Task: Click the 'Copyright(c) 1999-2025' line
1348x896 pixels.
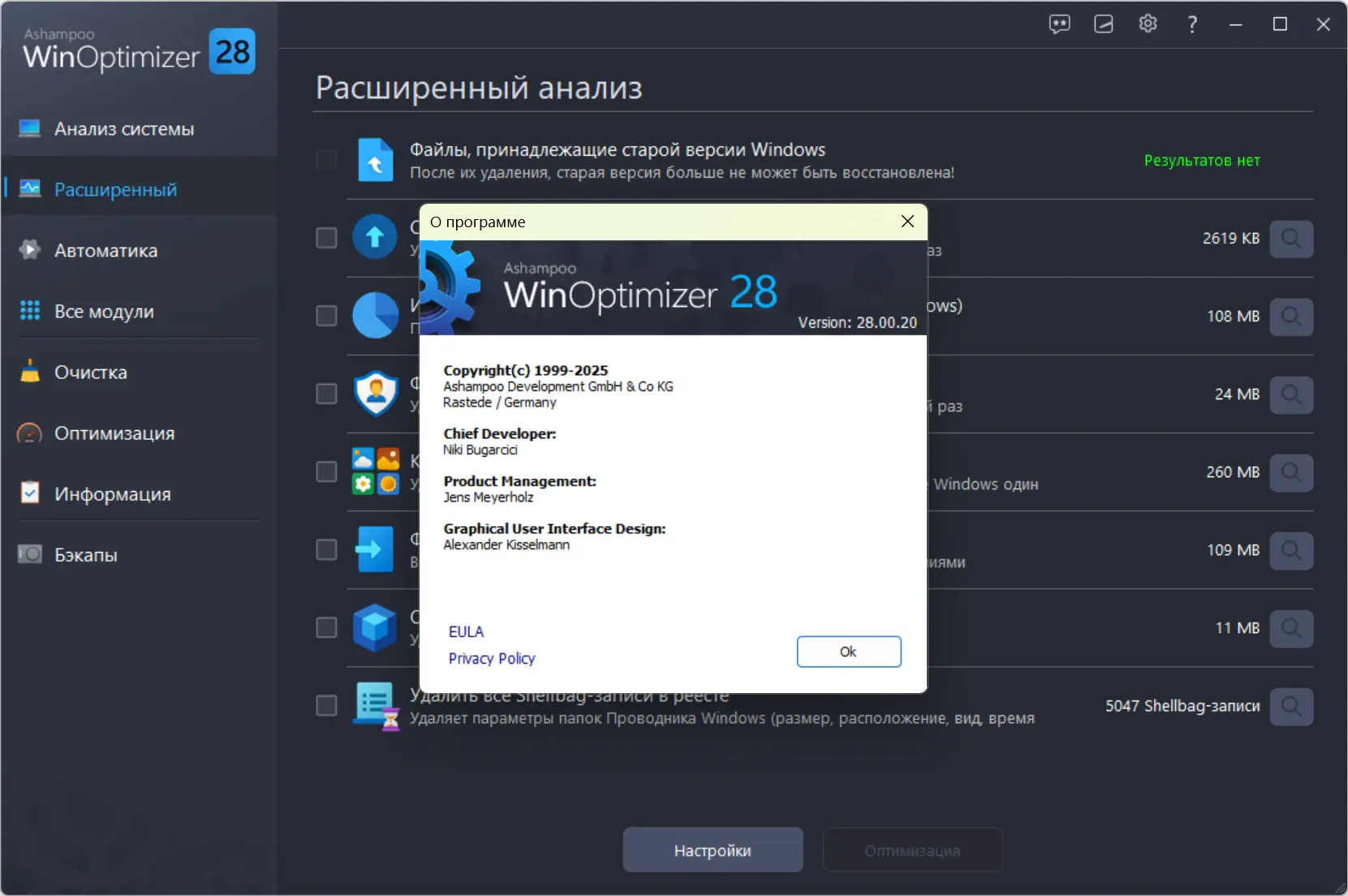Action: pyautogui.click(x=526, y=370)
